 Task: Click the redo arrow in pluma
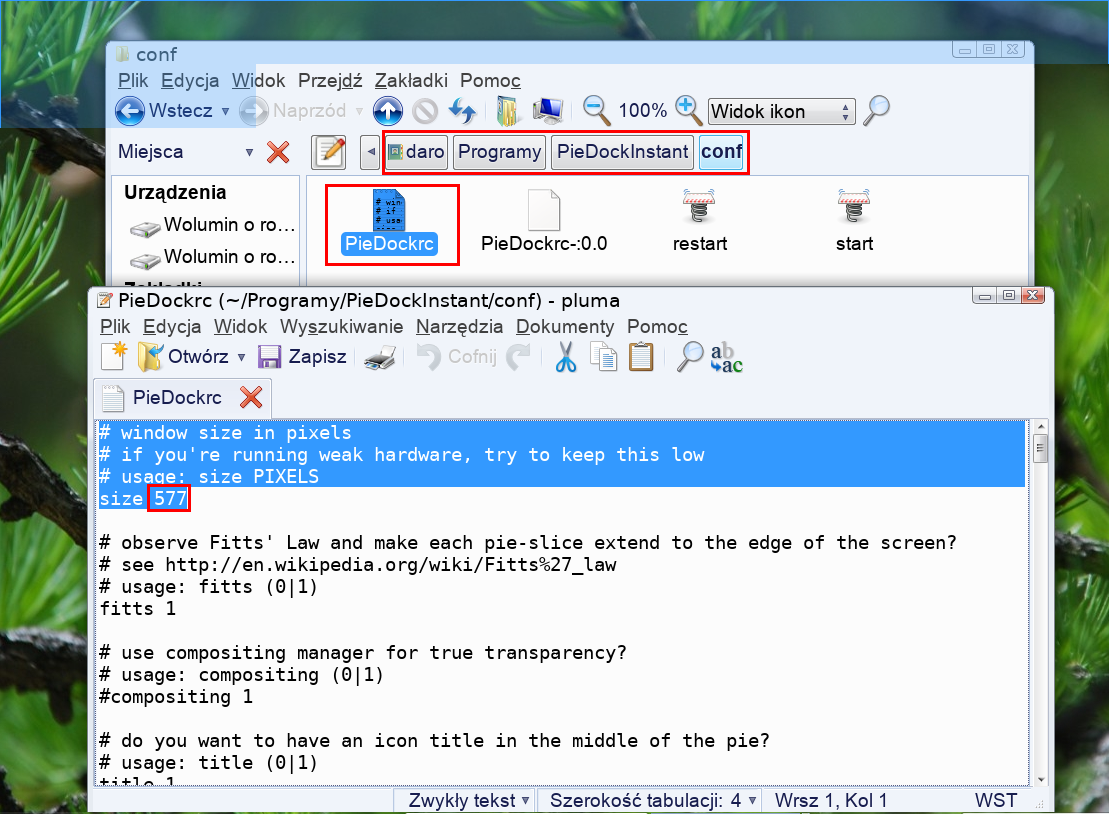pos(518,356)
